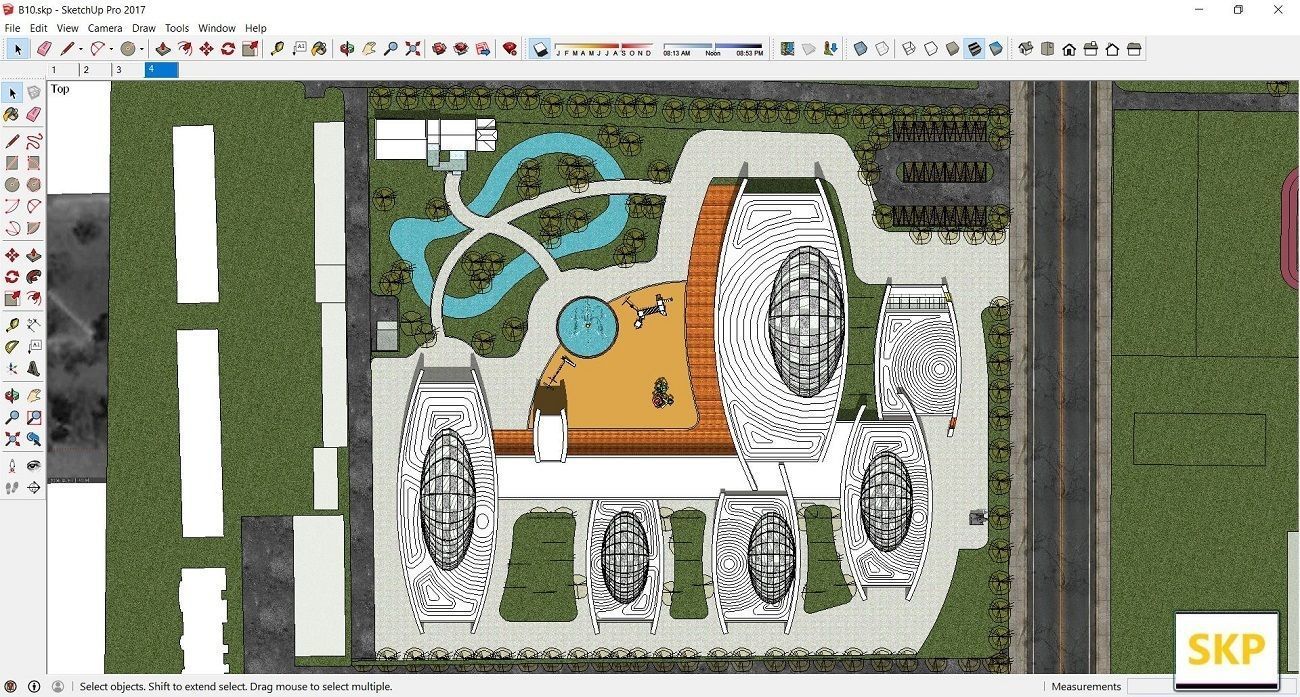This screenshot has width=1300, height=697.
Task: Click the 'Select objects' status text
Action: [x=235, y=687]
